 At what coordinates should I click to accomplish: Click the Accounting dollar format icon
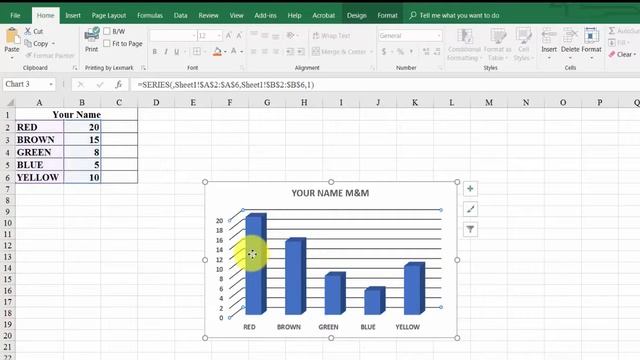[x=384, y=51]
